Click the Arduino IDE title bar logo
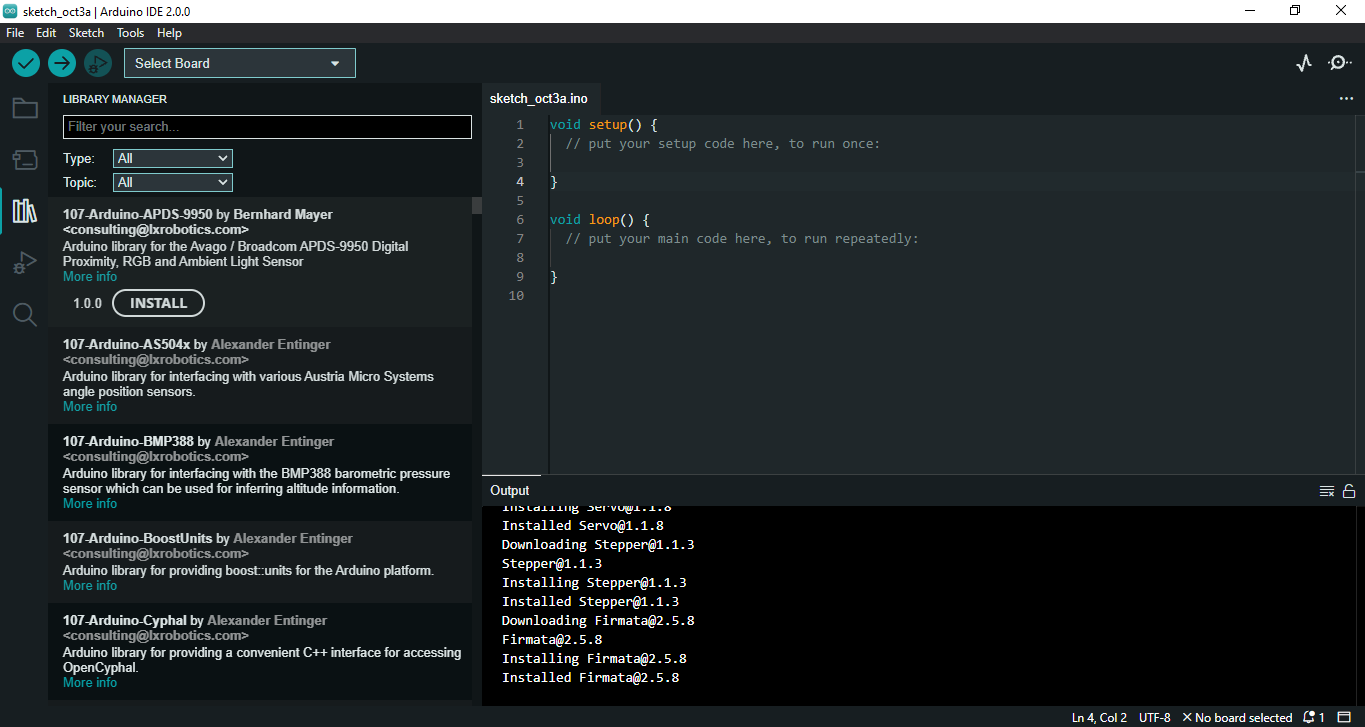This screenshot has height=727, width=1365. point(10,11)
